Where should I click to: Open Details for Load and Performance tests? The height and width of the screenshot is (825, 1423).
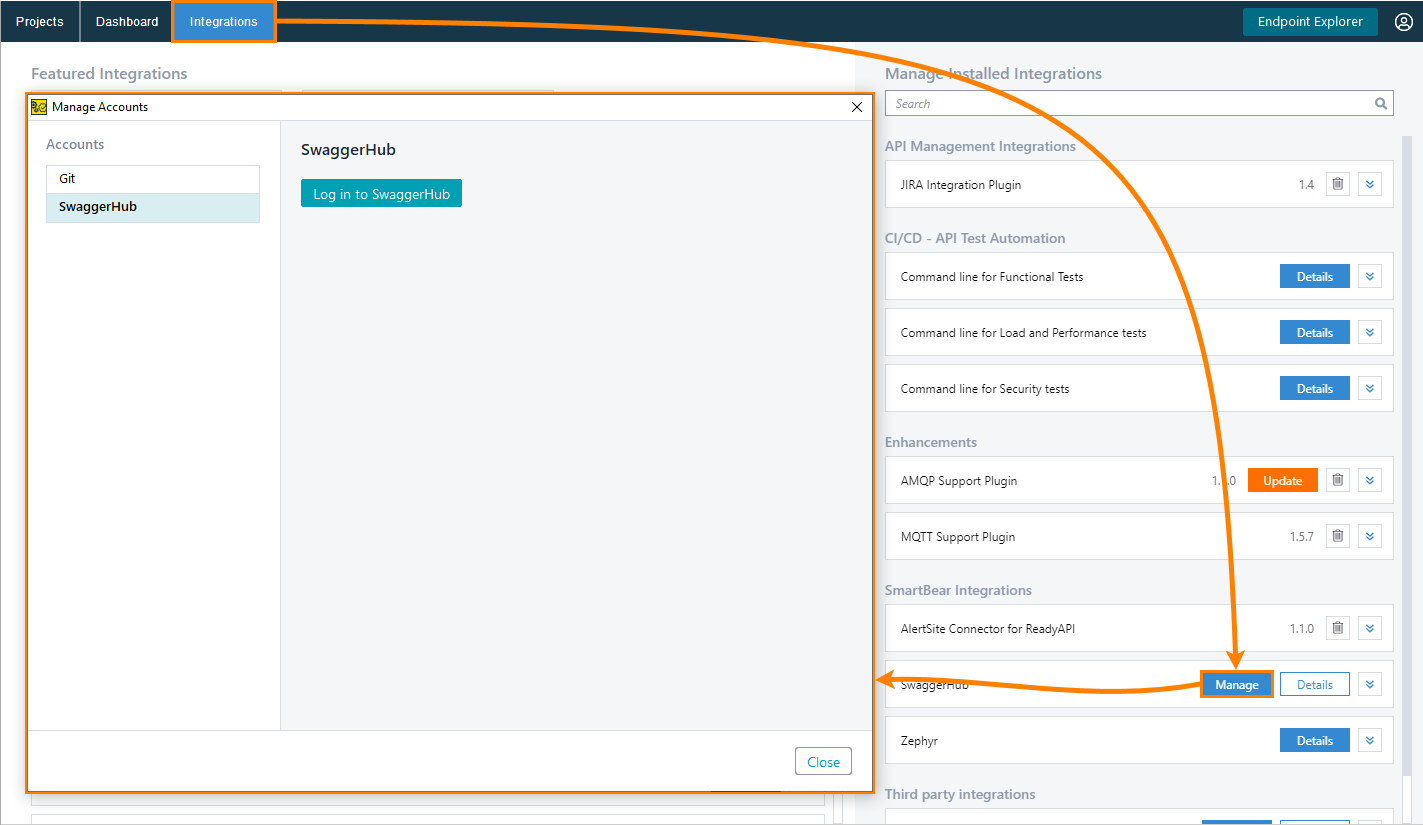1315,333
